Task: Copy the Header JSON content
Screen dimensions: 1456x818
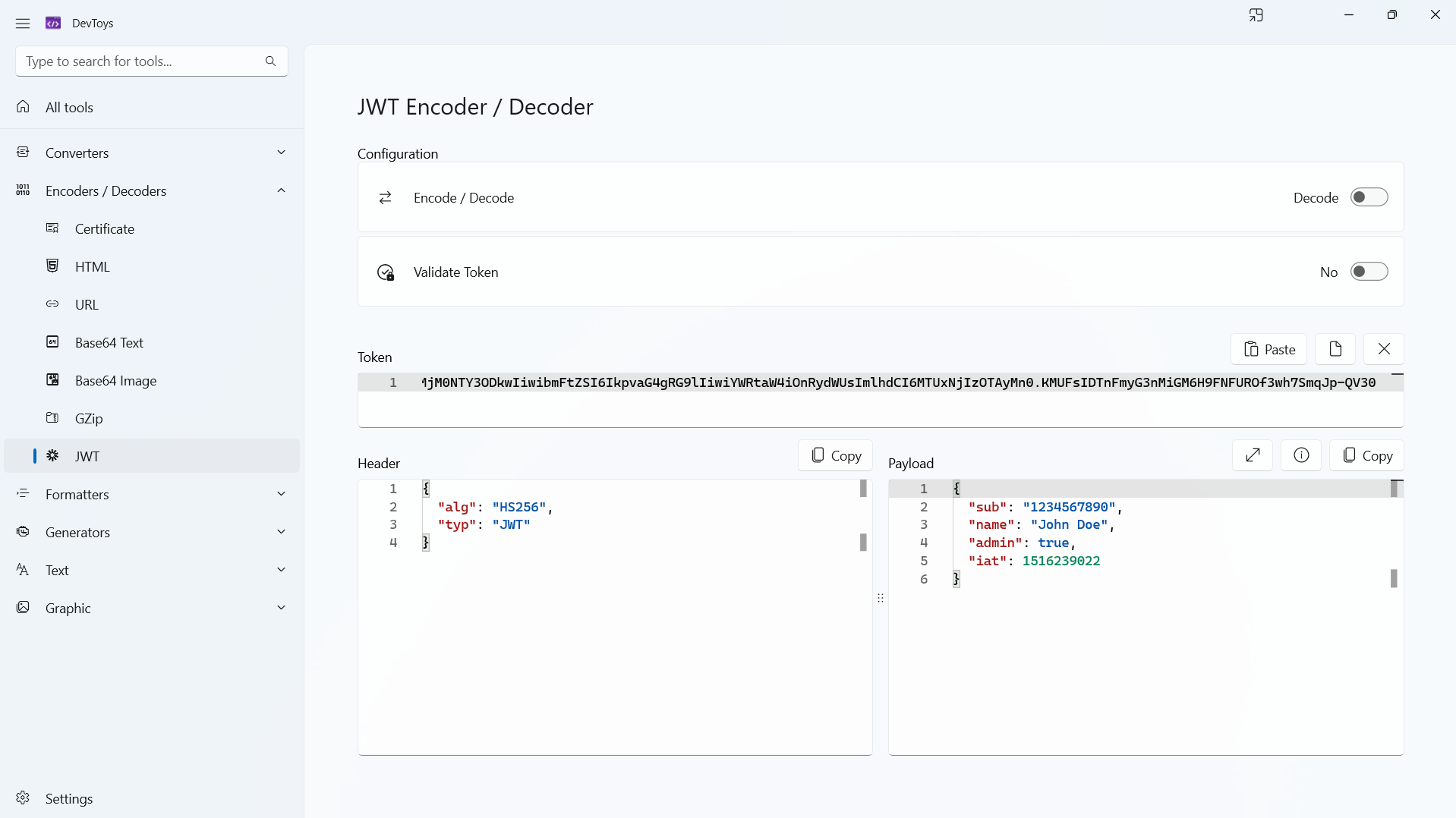Action: point(835,455)
